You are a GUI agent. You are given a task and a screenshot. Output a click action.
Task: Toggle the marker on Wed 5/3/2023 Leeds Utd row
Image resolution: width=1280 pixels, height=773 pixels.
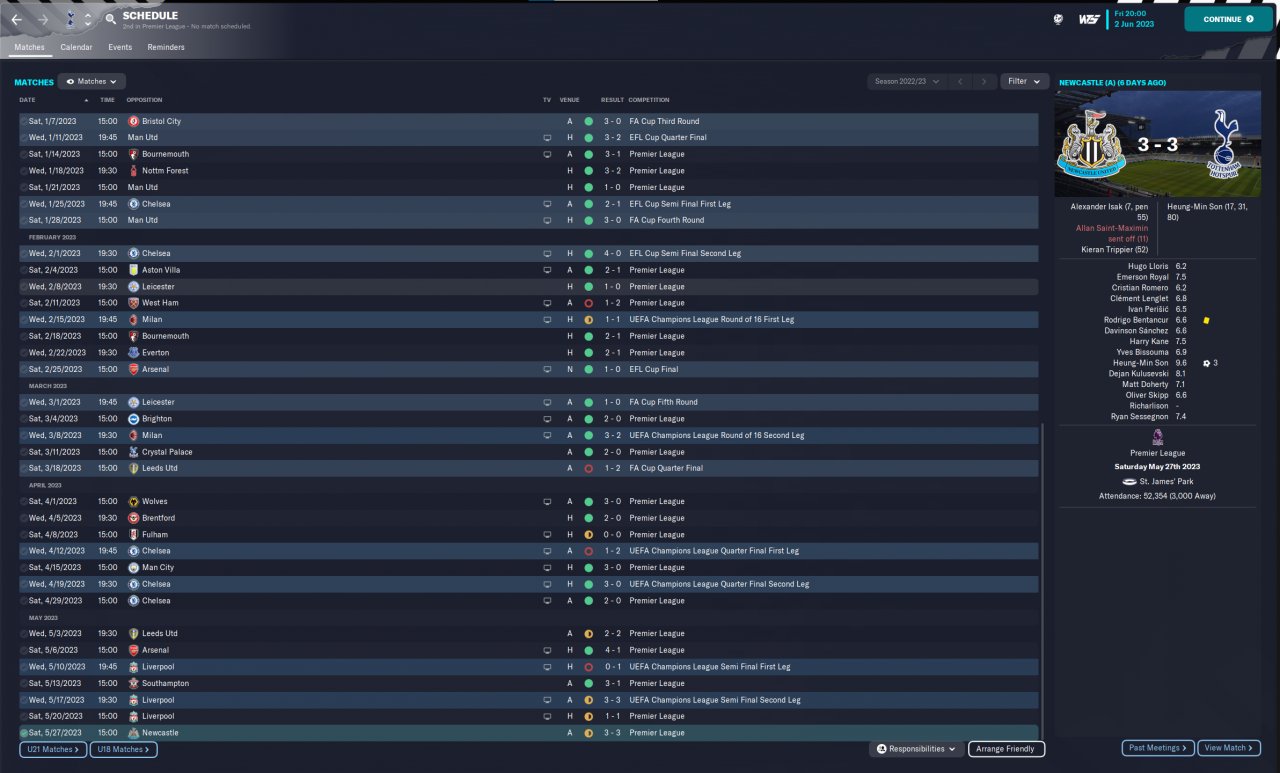(24, 634)
